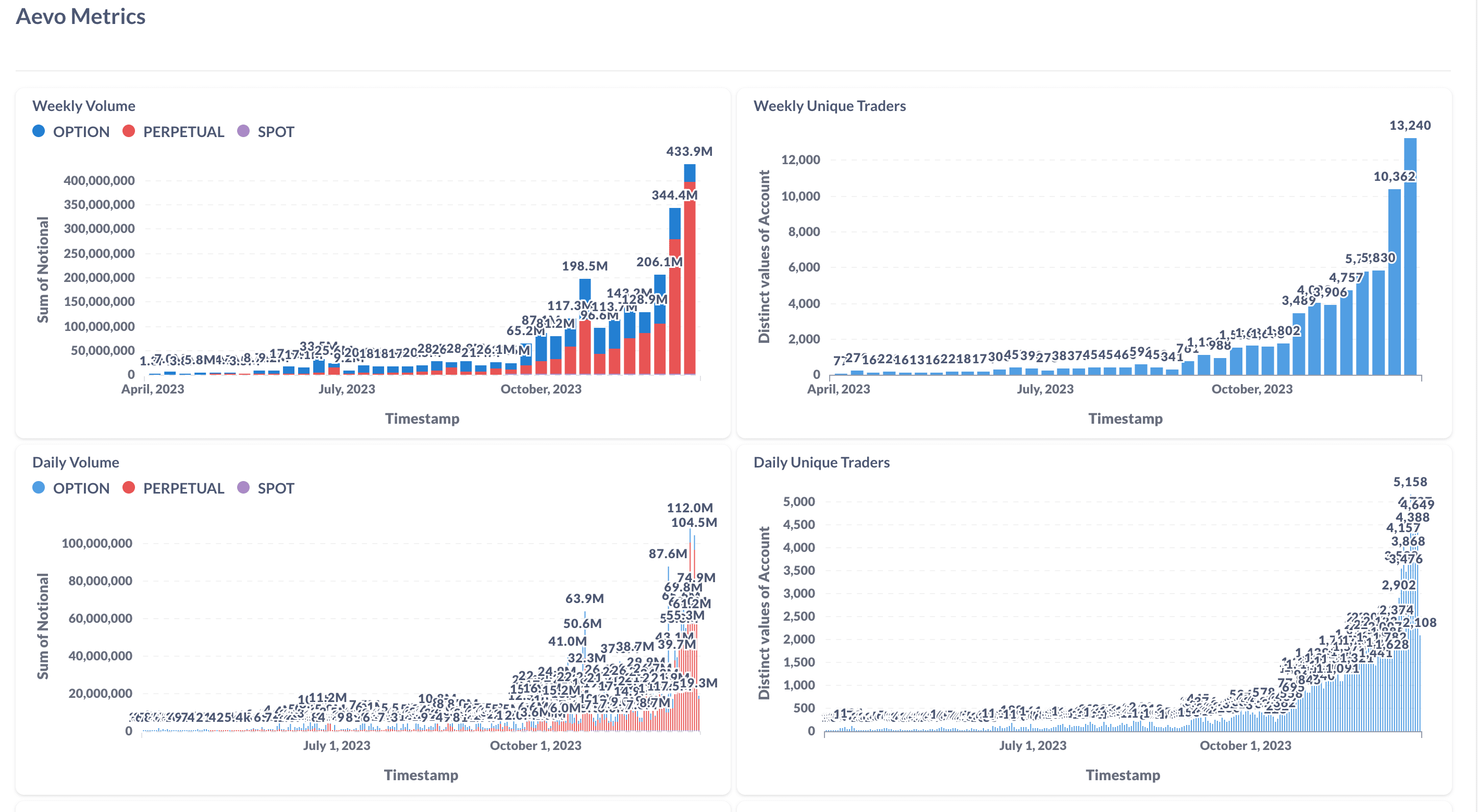
Task: Click the 198.5M weekly volume bar label
Action: [x=584, y=266]
